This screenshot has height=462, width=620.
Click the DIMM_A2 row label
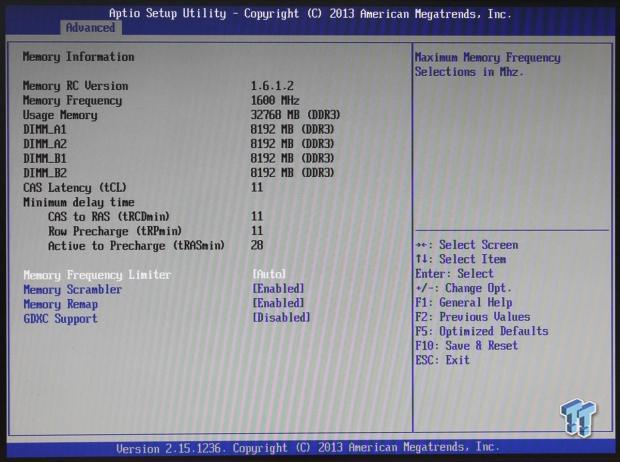click(x=45, y=144)
